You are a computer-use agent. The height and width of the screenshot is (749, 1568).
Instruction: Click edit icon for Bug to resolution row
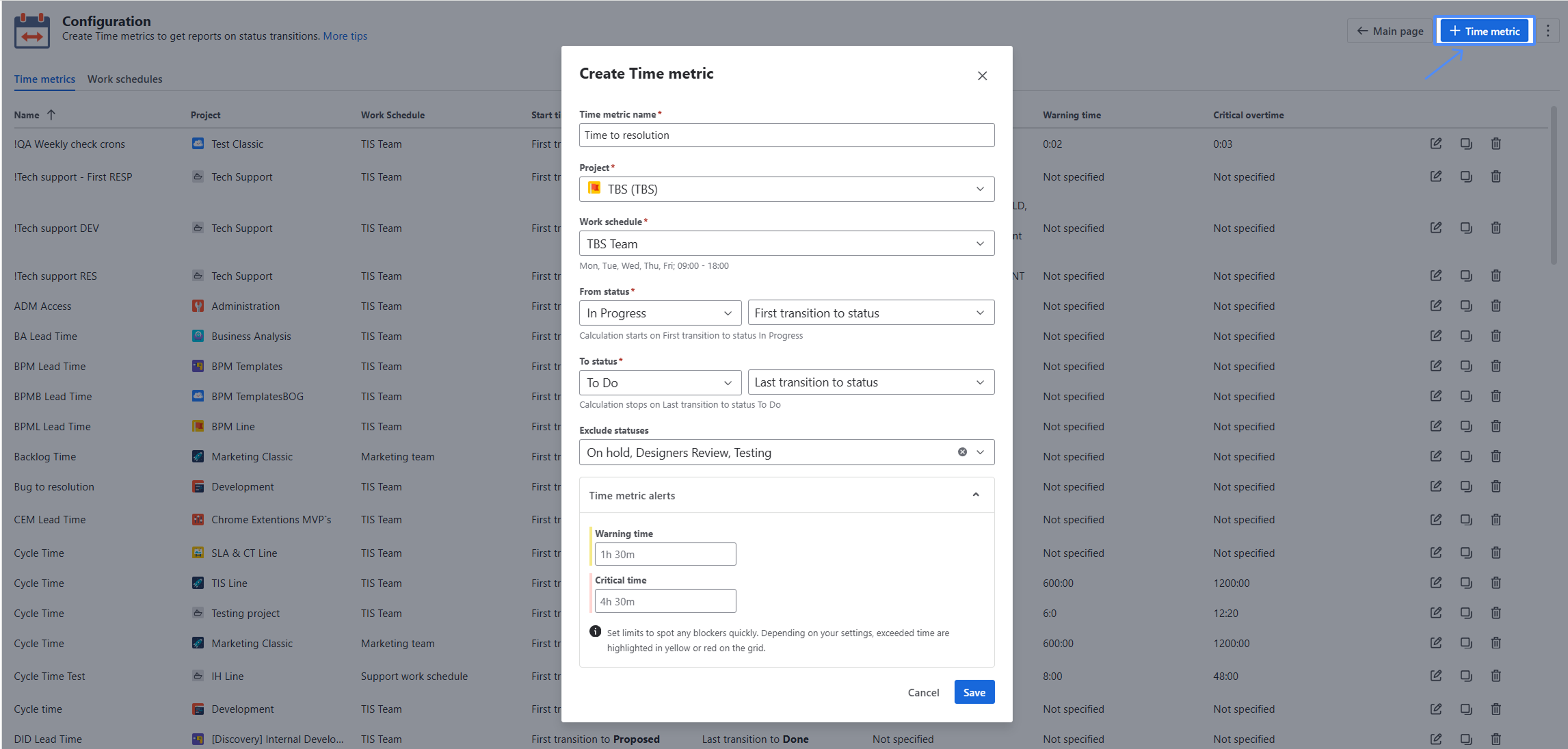coord(1435,486)
